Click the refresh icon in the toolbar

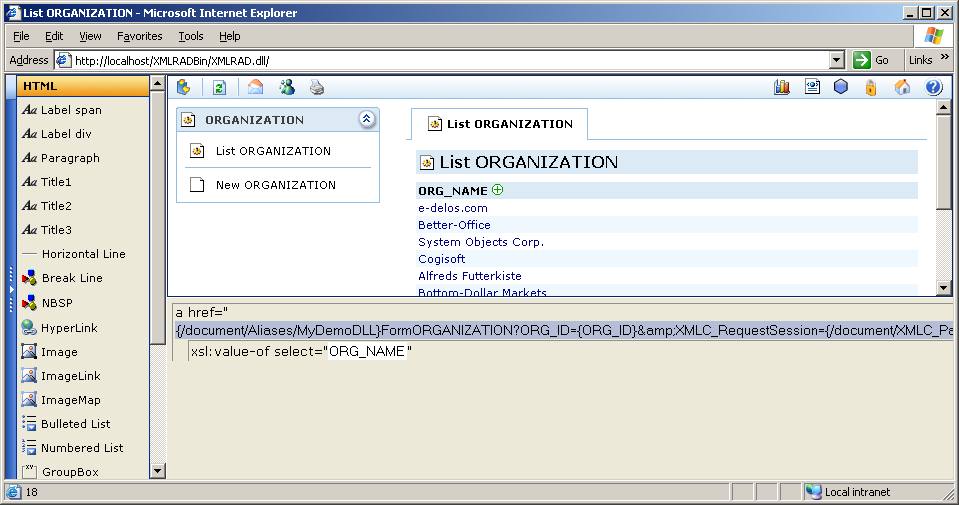point(219,88)
